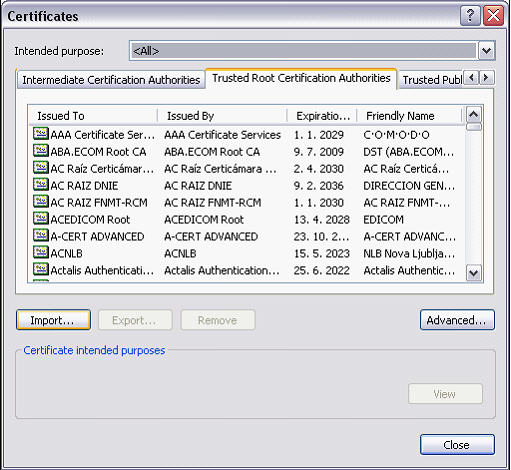Select AC RAIZ FNMT-RCM in Issued To
511x470 pixels.
[x=99, y=203]
